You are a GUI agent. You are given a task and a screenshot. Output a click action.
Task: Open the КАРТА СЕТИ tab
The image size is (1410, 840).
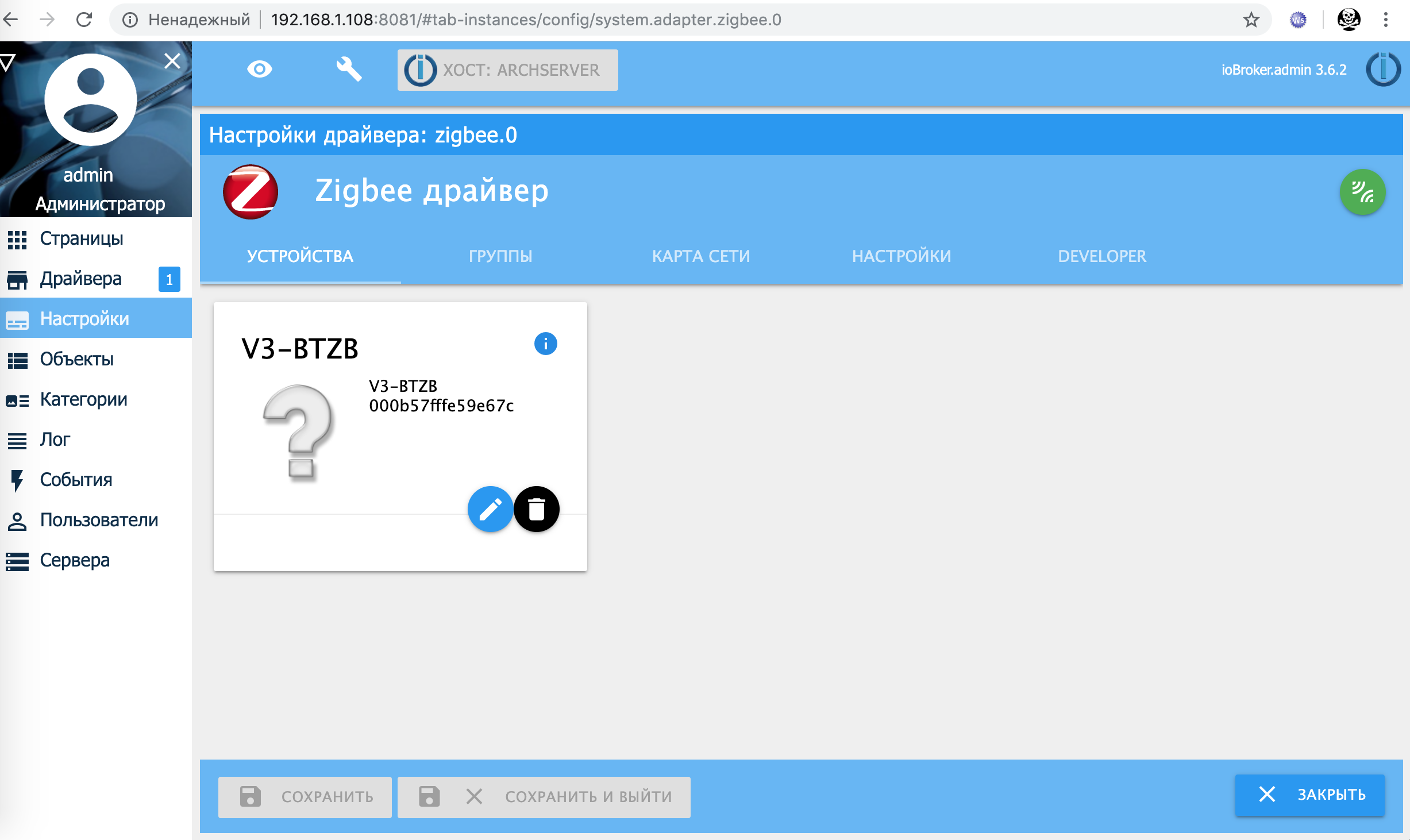click(x=701, y=256)
